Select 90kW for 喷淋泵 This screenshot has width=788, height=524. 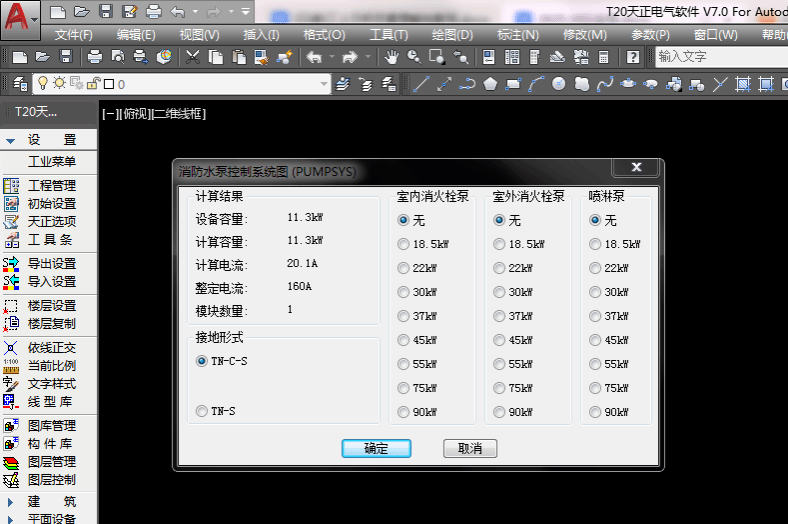(x=595, y=412)
